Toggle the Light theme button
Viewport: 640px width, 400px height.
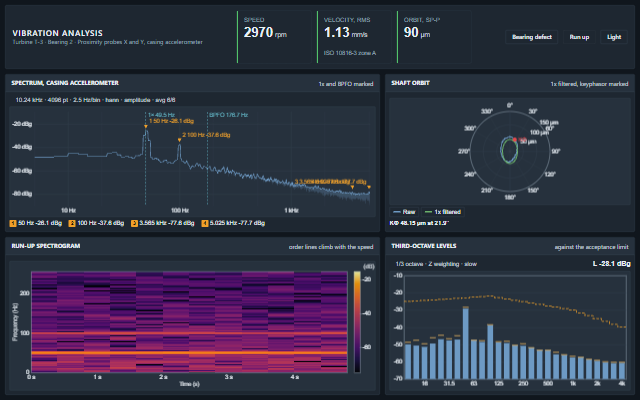pyautogui.click(x=613, y=37)
